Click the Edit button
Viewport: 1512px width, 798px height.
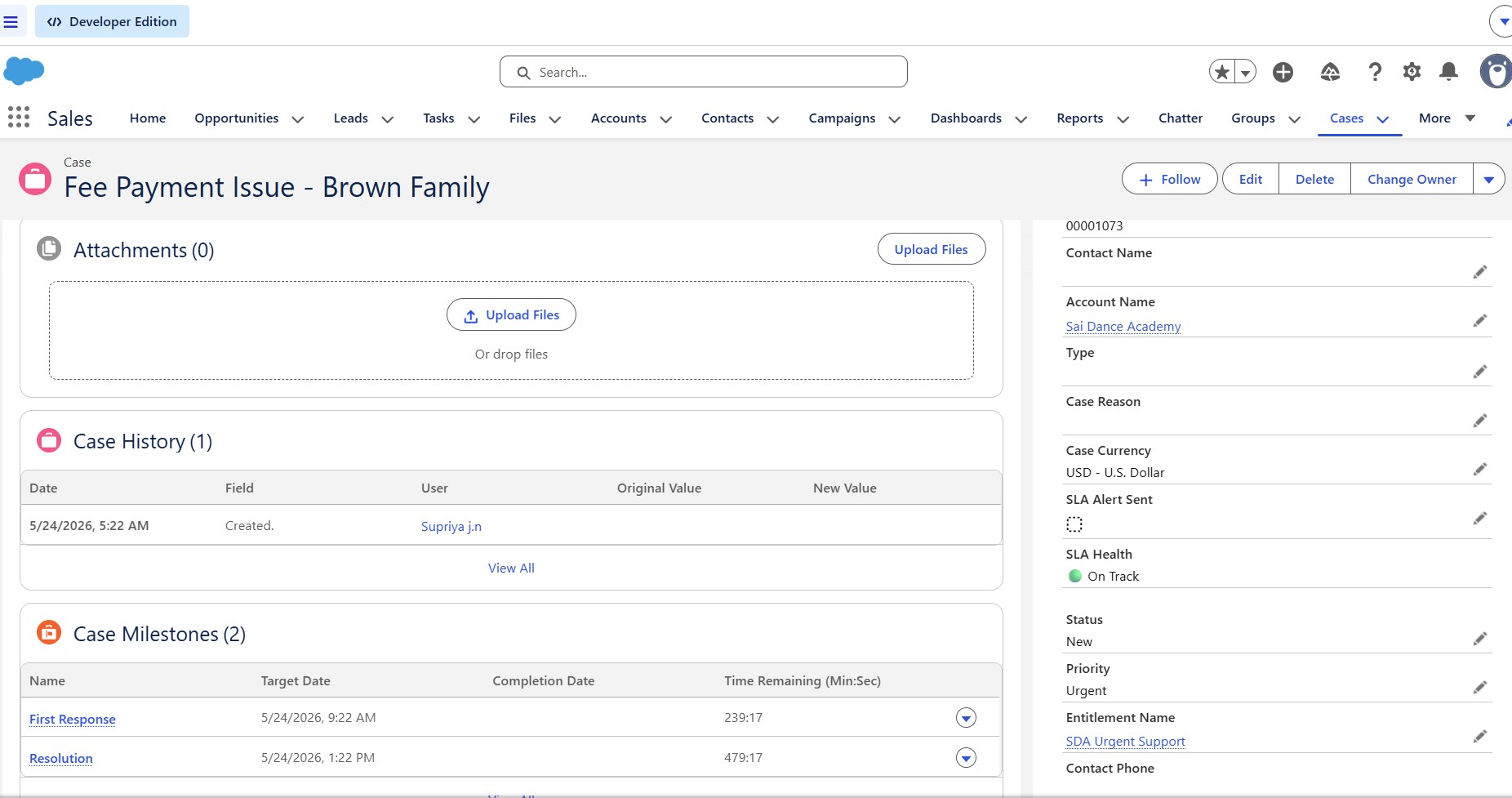(x=1250, y=179)
